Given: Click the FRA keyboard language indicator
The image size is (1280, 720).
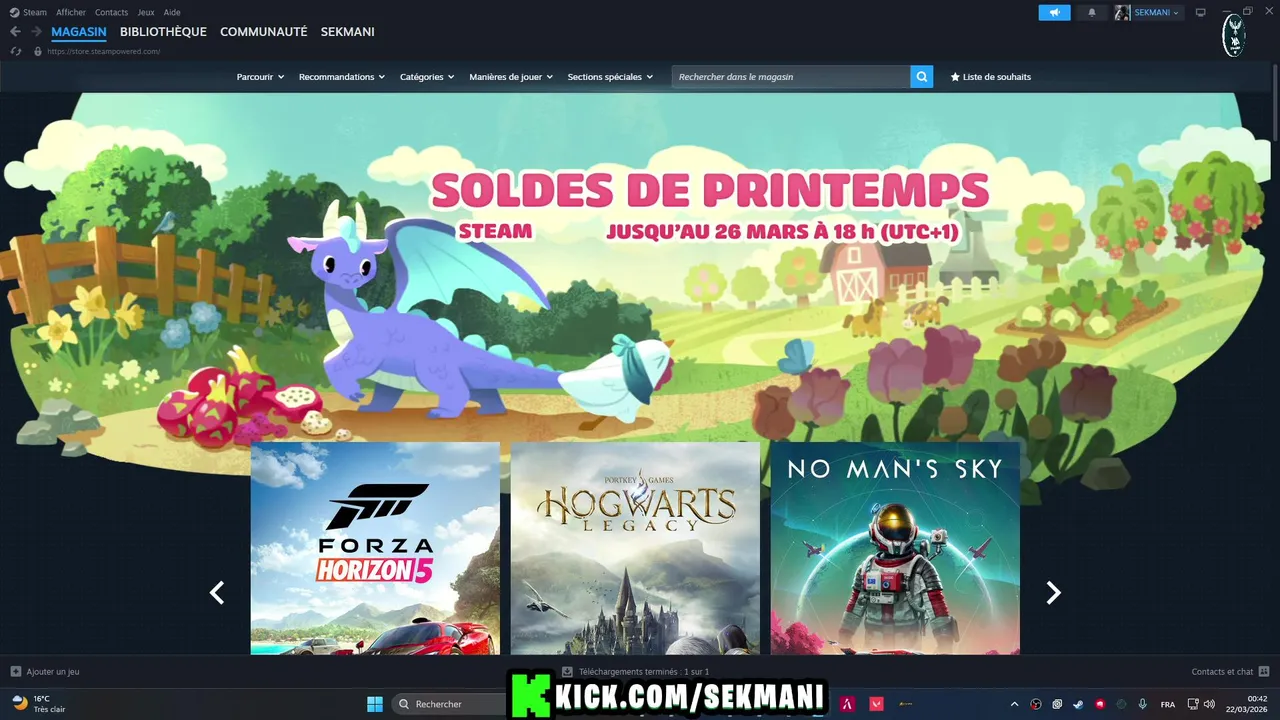Looking at the screenshot, I should point(1167,704).
